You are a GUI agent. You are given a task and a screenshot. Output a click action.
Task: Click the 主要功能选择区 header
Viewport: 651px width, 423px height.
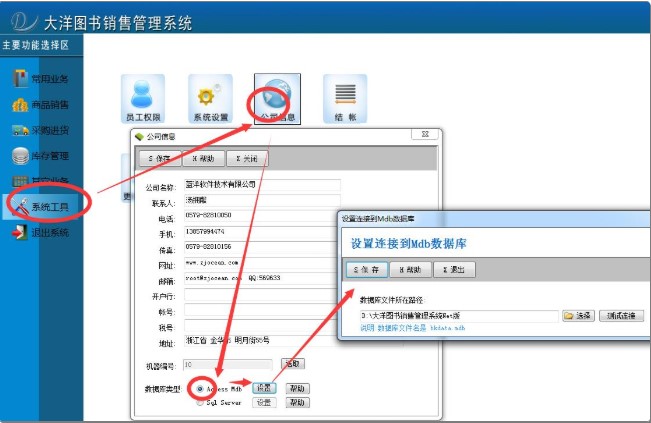(36, 45)
